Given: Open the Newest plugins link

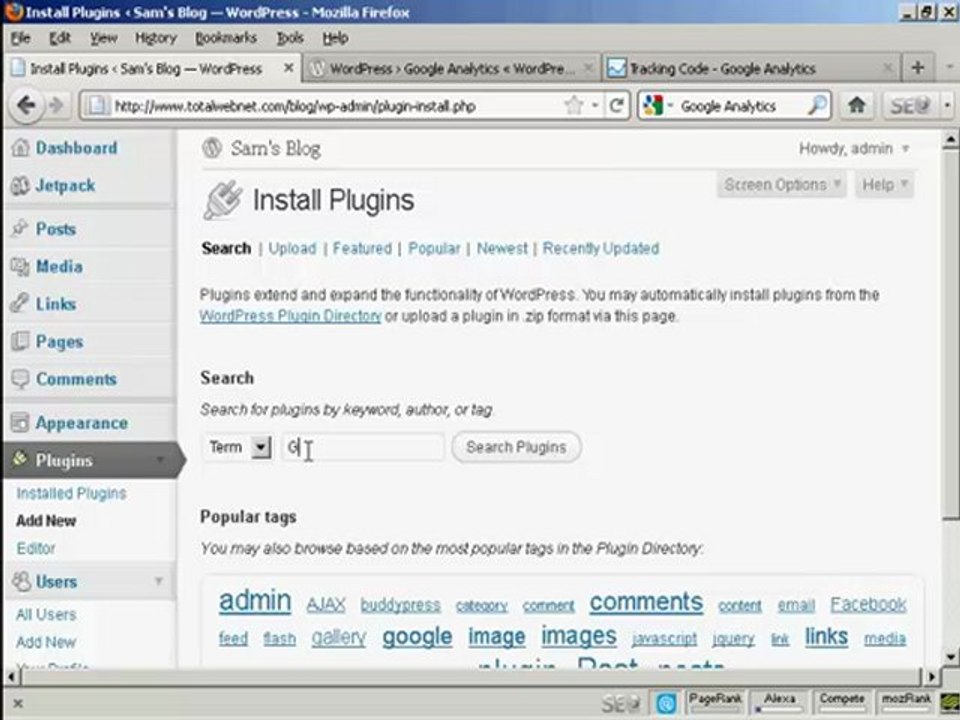Looking at the screenshot, I should pyautogui.click(x=502, y=249).
